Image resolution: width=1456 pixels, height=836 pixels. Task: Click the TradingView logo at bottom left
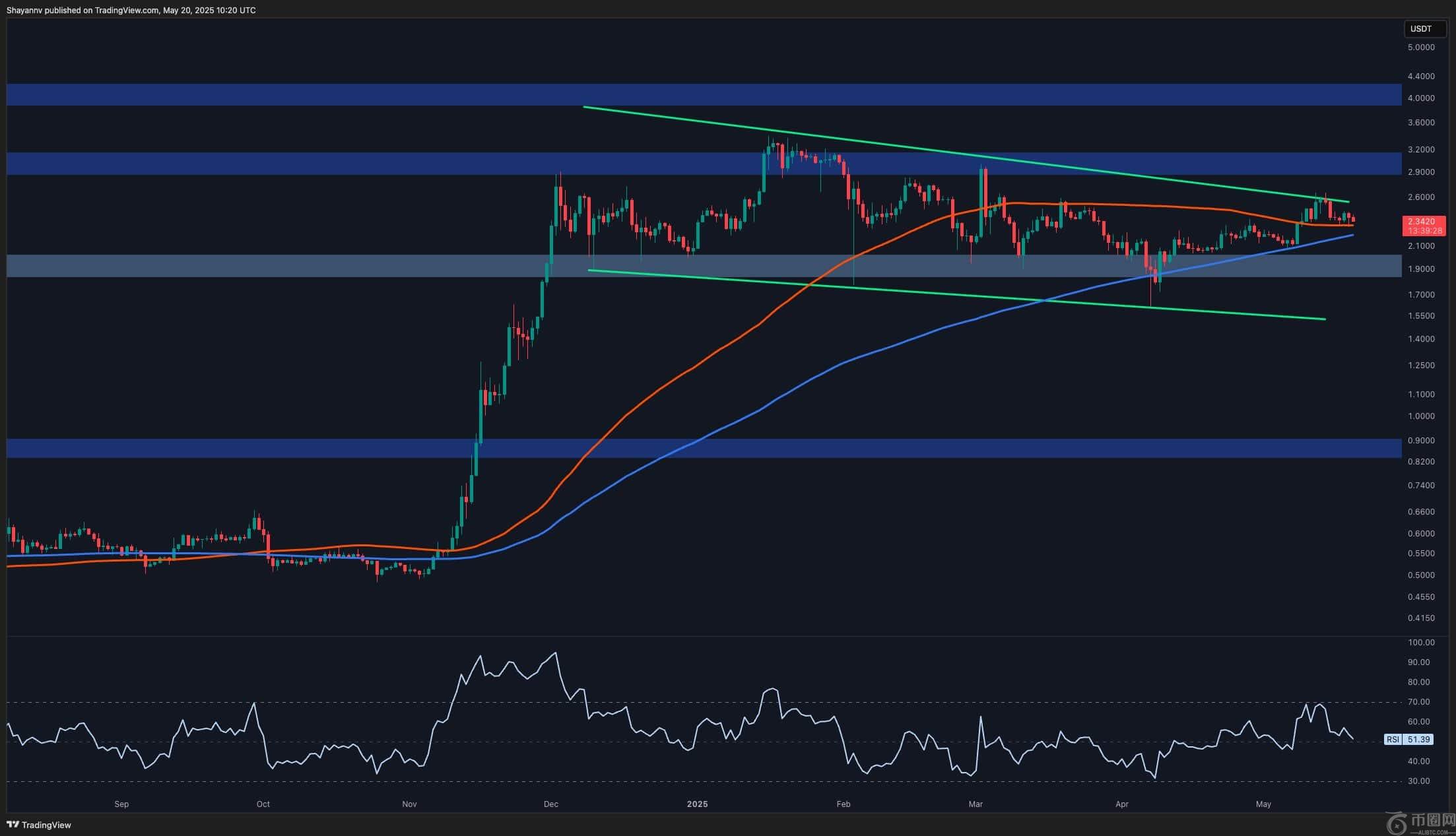(x=38, y=825)
